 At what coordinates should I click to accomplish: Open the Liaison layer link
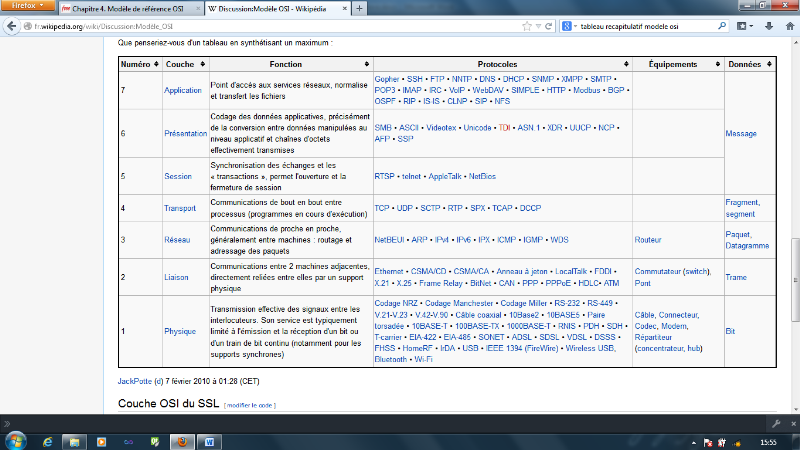coord(176,278)
